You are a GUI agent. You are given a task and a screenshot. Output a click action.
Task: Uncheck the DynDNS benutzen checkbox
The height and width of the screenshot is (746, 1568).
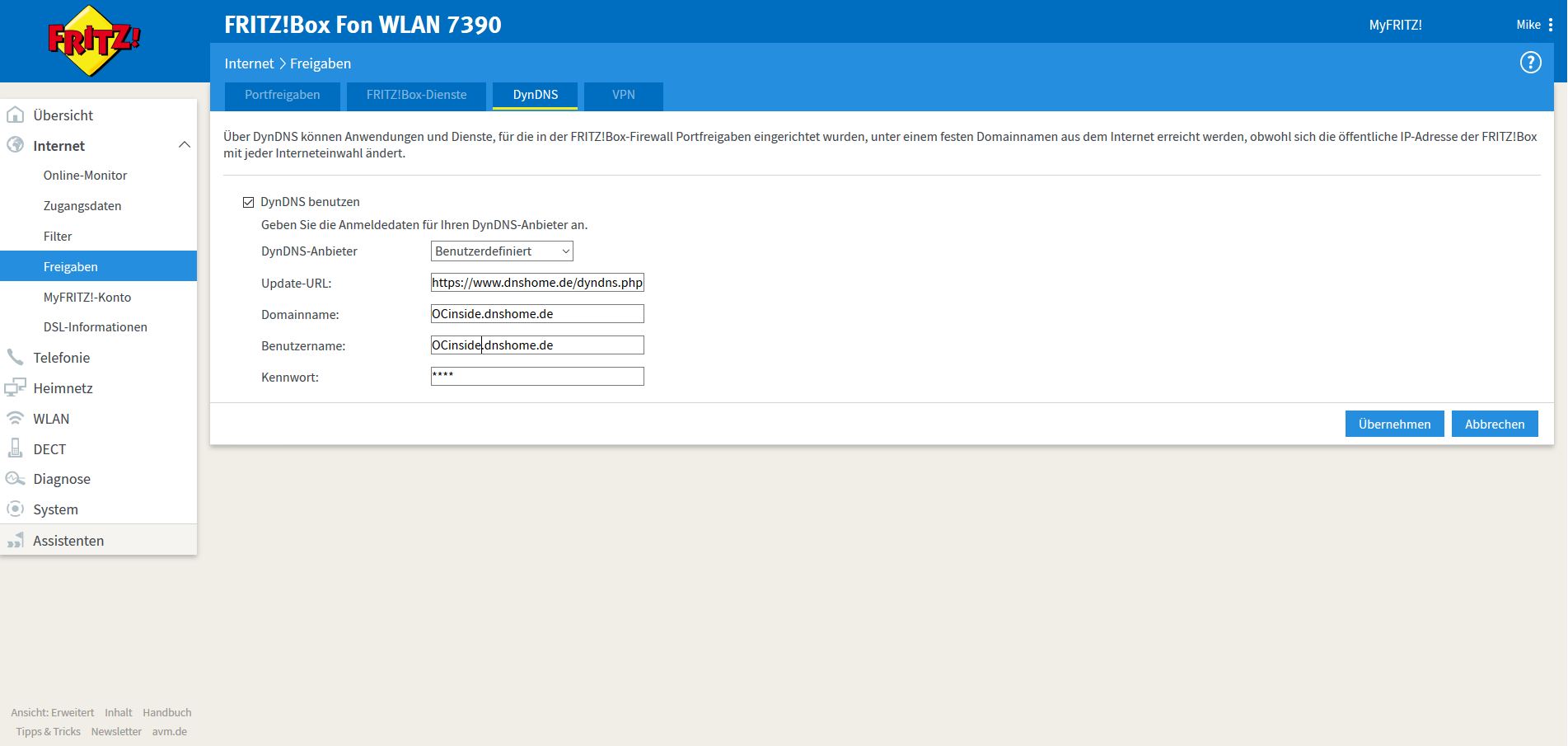click(x=248, y=202)
